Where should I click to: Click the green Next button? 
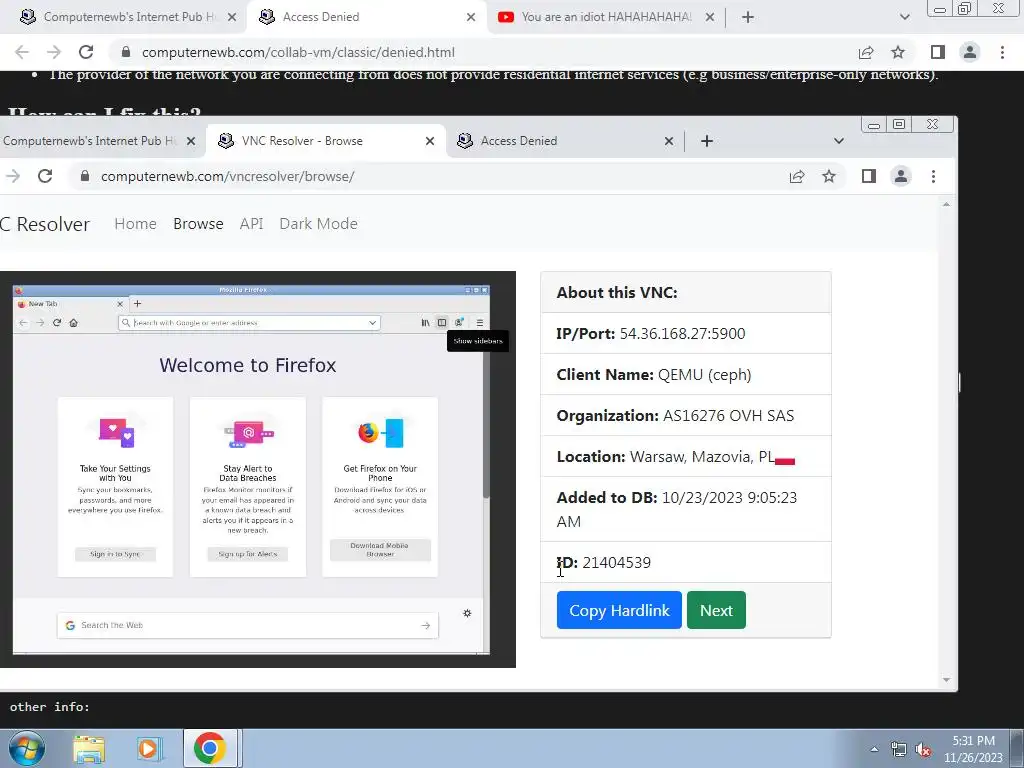(x=716, y=610)
